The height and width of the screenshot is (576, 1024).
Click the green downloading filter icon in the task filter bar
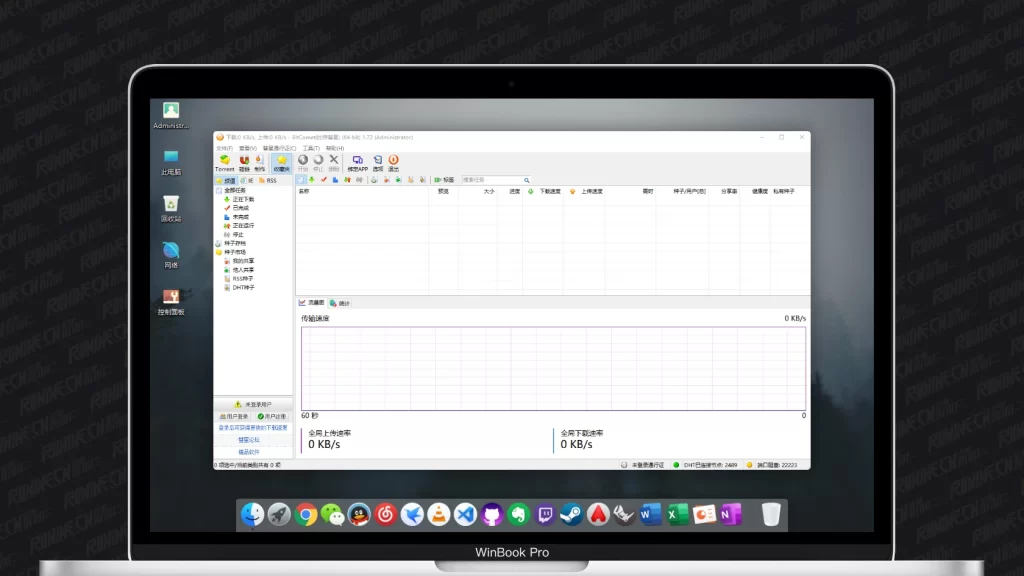coord(312,180)
